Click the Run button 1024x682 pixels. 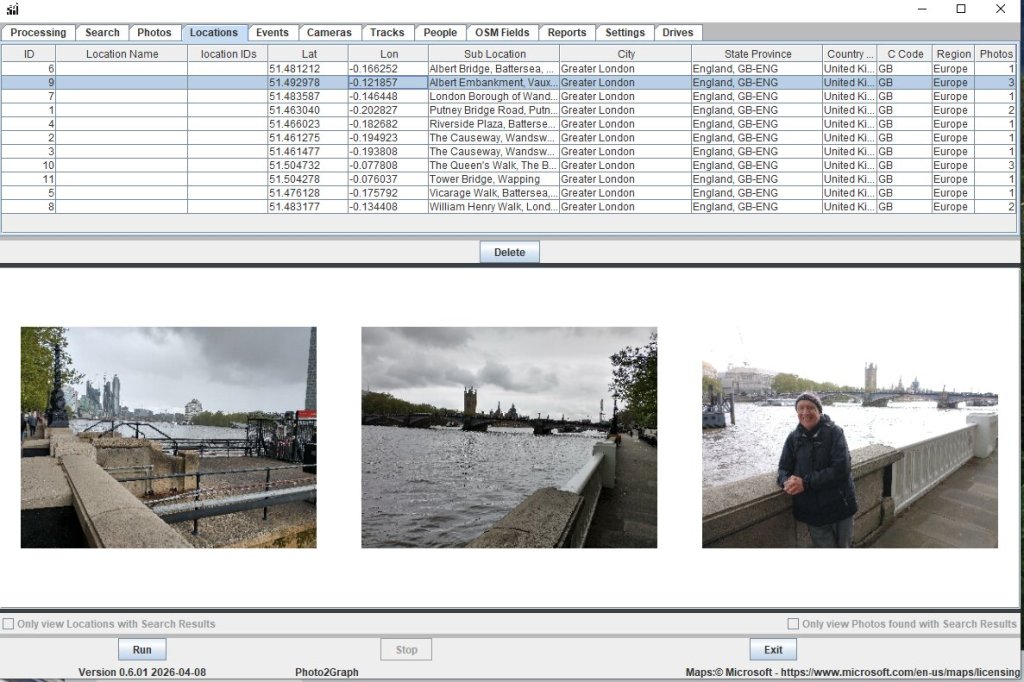pyautogui.click(x=142, y=650)
